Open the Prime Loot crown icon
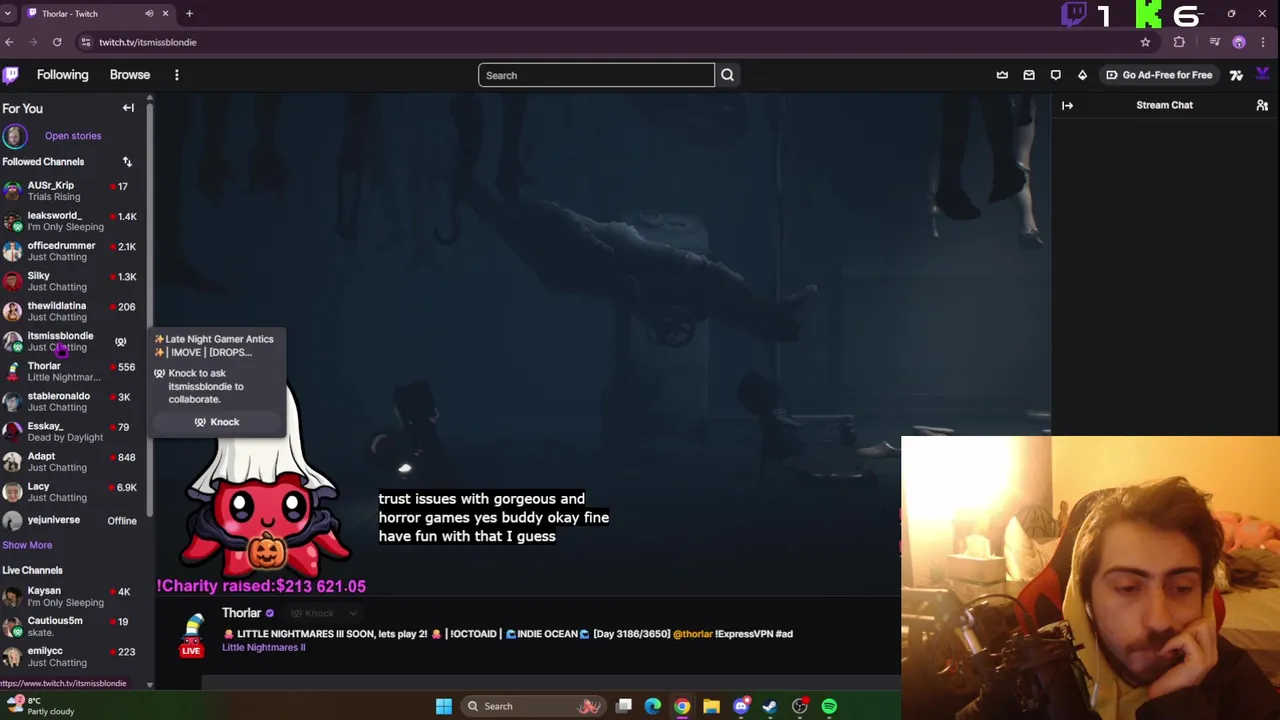1280x720 pixels. click(x=1002, y=75)
